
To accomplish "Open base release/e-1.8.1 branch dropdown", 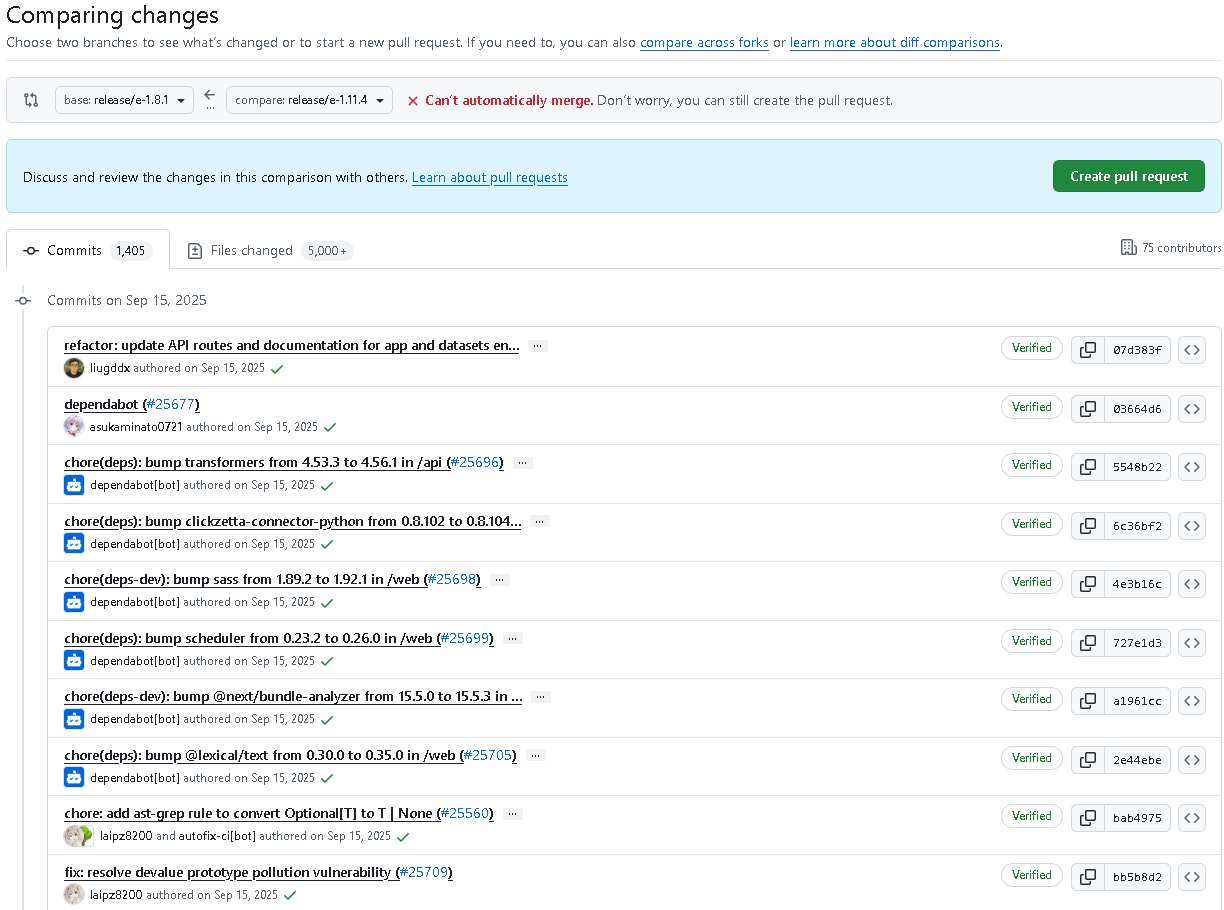I will coord(124,100).
